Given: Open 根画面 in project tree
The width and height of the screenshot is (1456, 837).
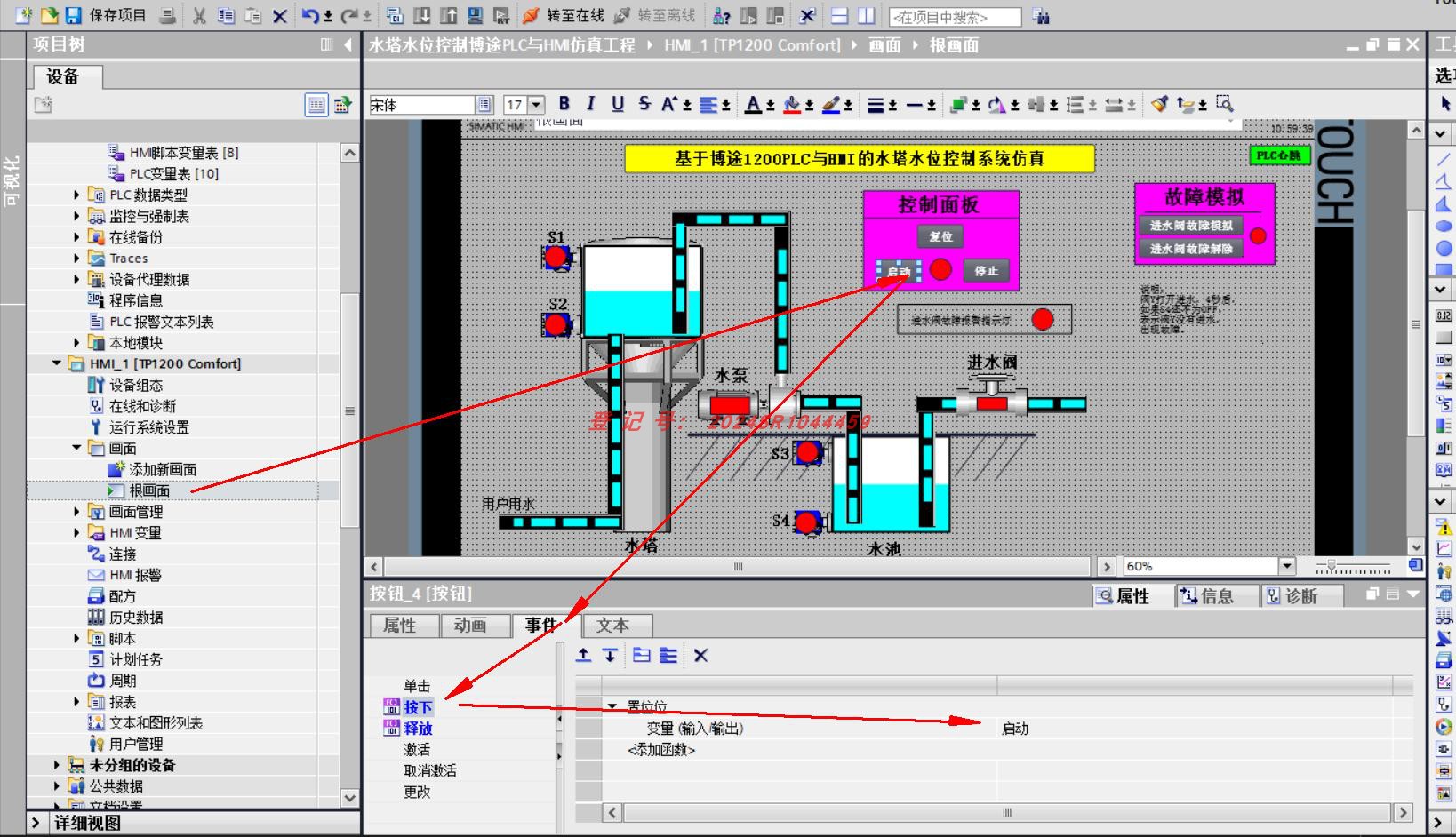Looking at the screenshot, I should tap(149, 490).
